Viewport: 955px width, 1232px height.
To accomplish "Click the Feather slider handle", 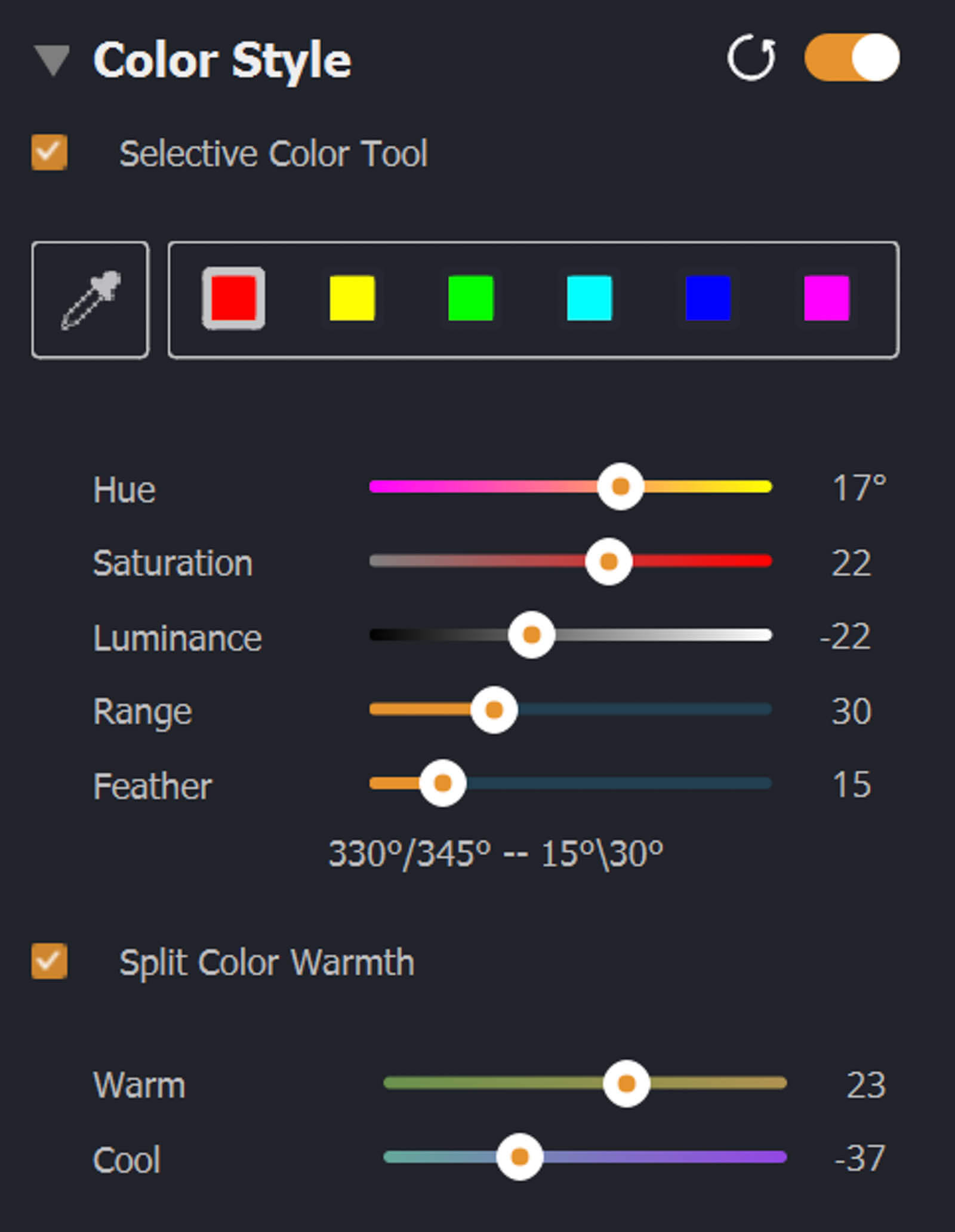I will point(442,783).
